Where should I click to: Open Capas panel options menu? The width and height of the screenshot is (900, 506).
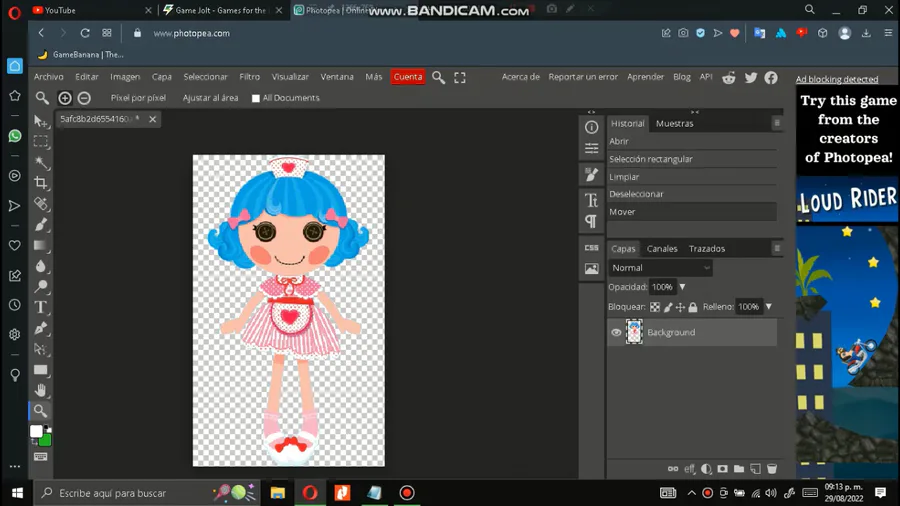coord(777,248)
